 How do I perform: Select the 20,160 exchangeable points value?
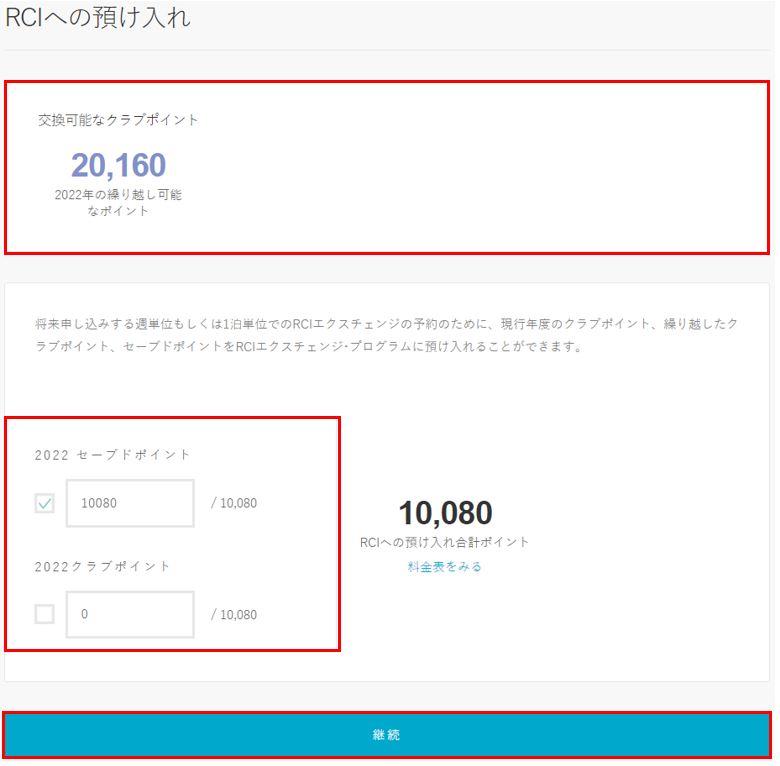coord(118,165)
